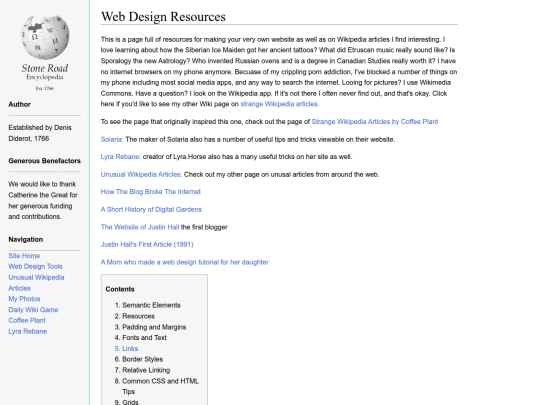Screen dimensions: 540x405
Task: Click the Author sidebar heading
Action: (x=19, y=104)
